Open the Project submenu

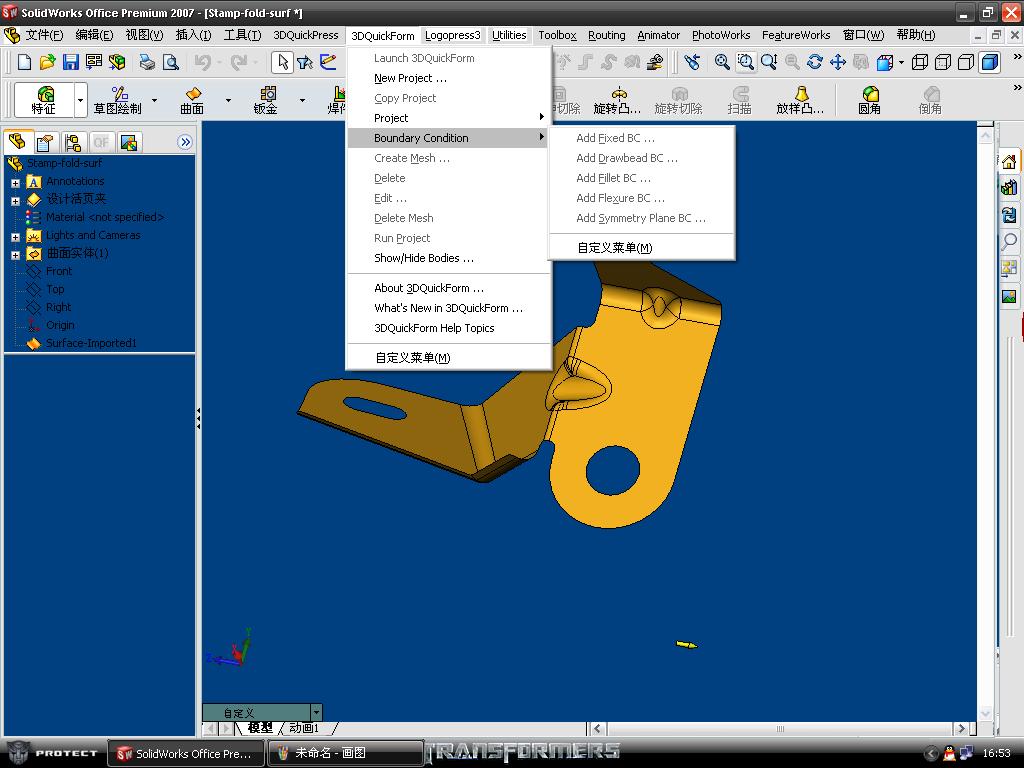pyautogui.click(x=449, y=118)
